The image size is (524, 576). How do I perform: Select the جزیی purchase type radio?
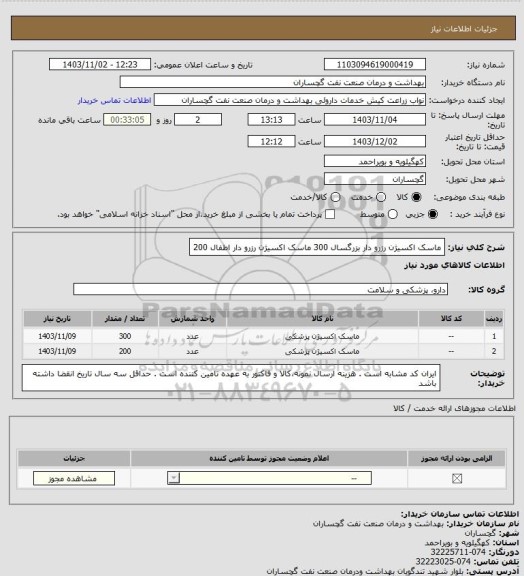coord(433,214)
